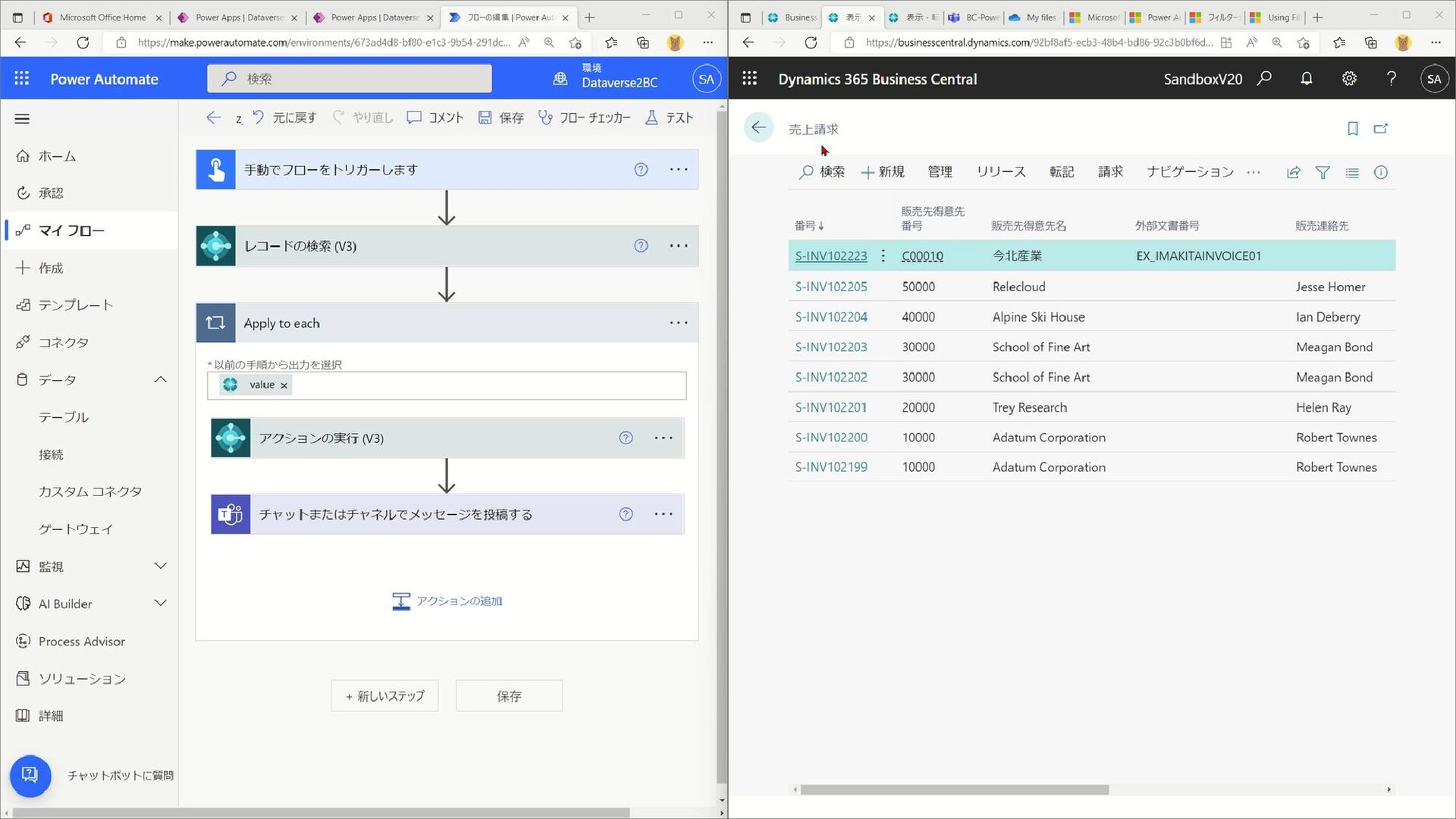Show row options for S-INV102223

(883, 256)
